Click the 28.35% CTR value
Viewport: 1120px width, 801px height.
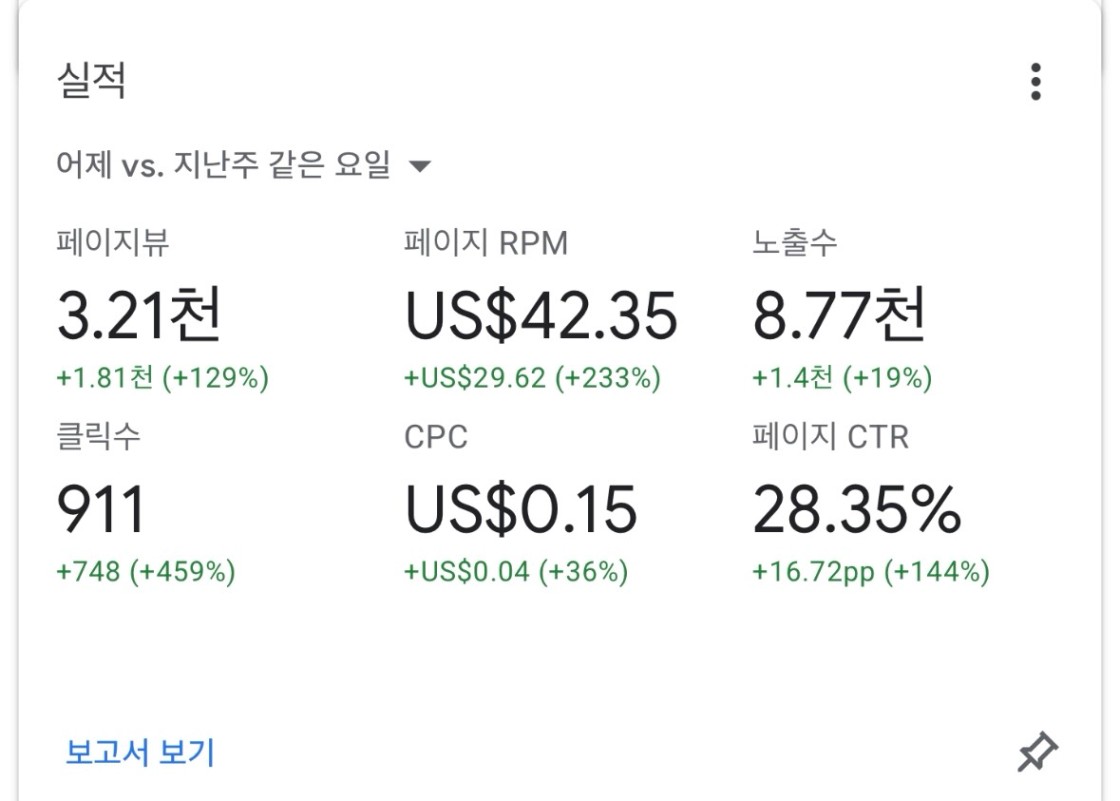click(856, 509)
